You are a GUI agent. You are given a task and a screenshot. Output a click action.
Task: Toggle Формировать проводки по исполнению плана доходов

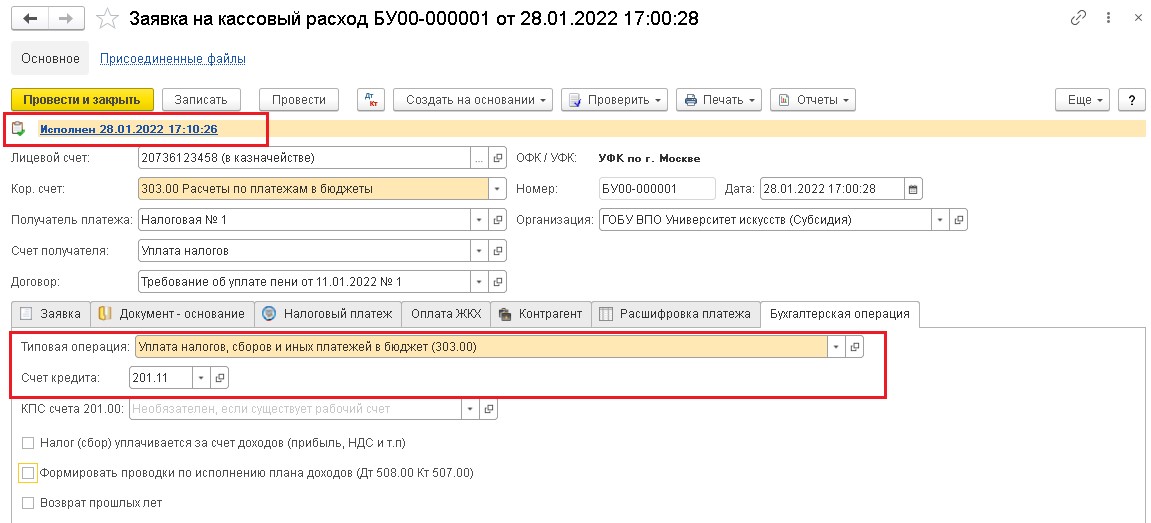pyautogui.click(x=28, y=472)
